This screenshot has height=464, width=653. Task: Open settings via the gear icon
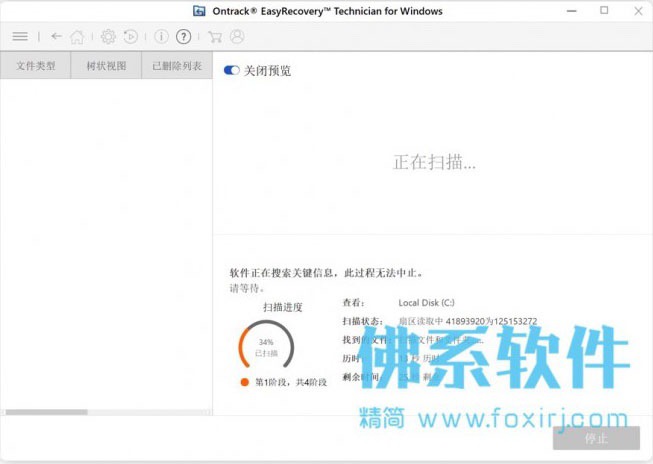108,37
